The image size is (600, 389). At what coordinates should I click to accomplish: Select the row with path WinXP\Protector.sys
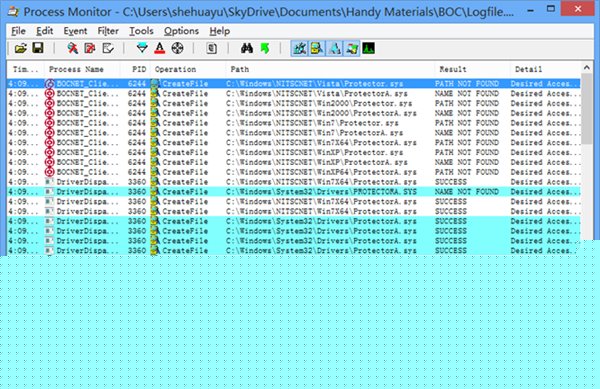coord(293,152)
